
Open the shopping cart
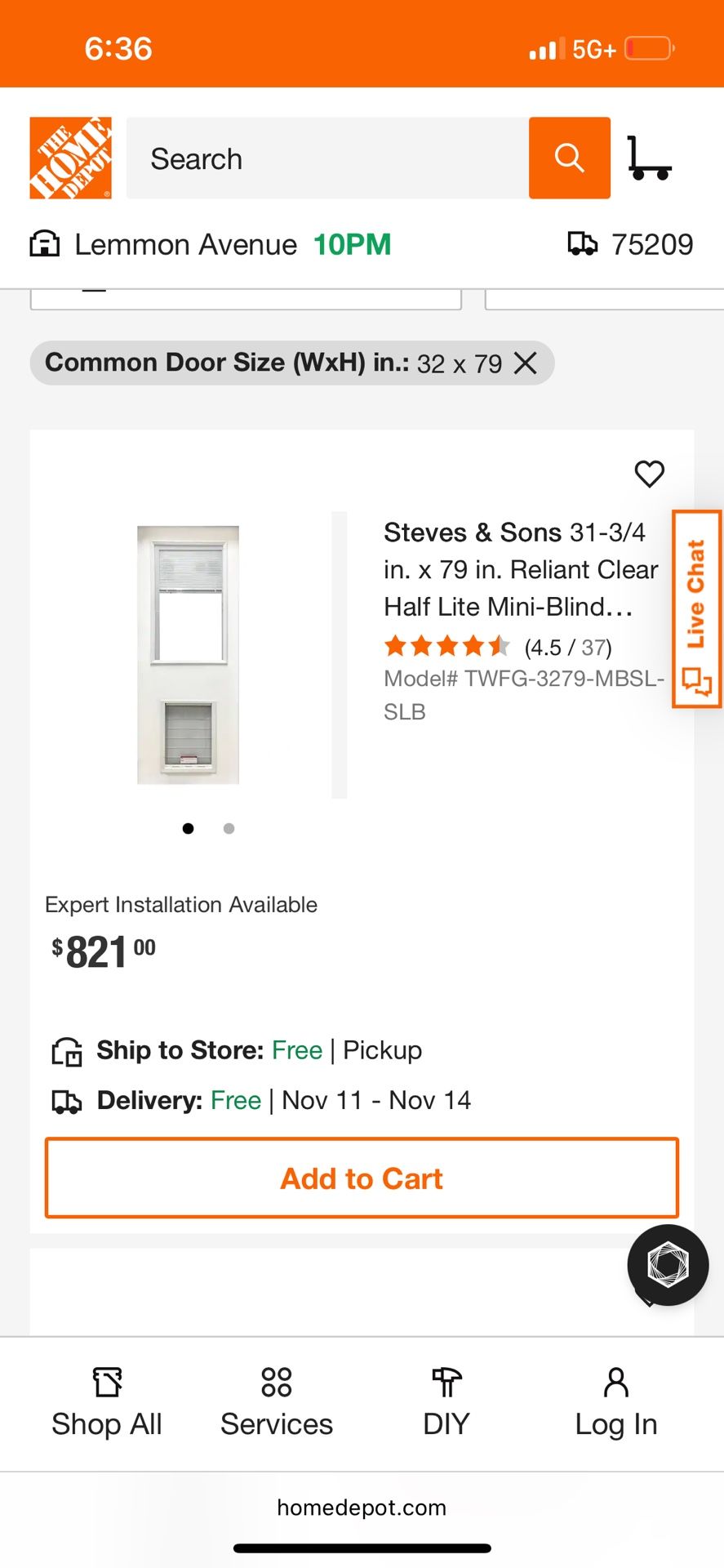[651, 158]
